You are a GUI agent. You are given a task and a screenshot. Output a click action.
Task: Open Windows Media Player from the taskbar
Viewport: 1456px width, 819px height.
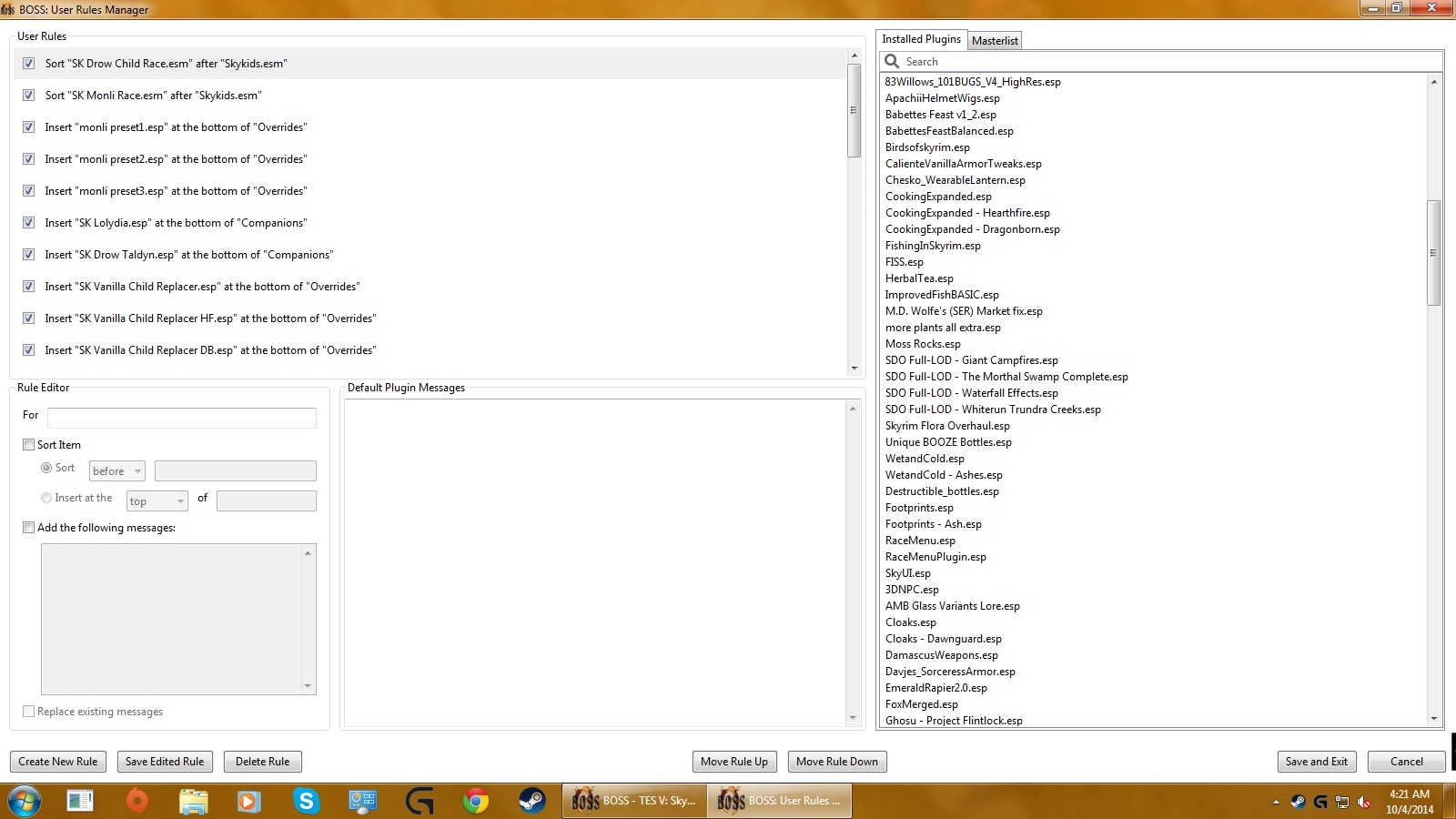248,802
